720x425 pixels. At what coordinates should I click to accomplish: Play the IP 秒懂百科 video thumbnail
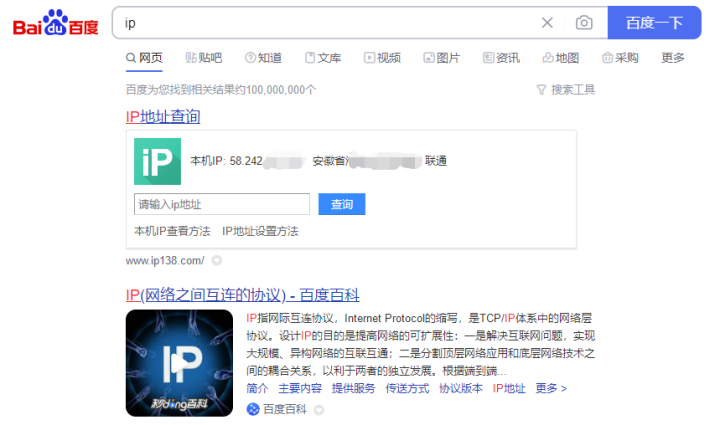click(x=180, y=363)
